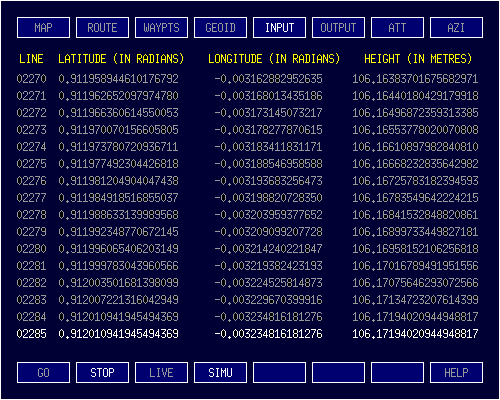This screenshot has width=500, height=400.
Task: Select line number 02270
Action: [31, 79]
